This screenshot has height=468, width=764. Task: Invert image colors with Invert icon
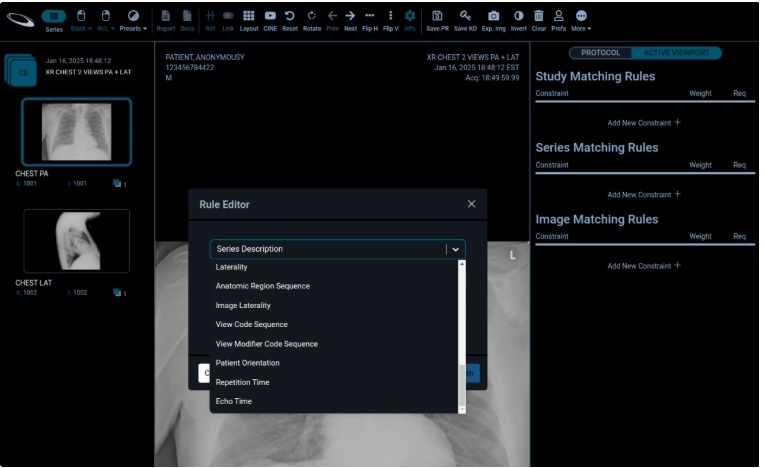click(518, 20)
